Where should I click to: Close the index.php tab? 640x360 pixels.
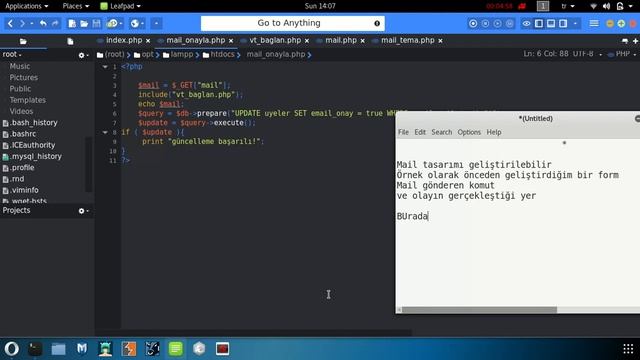pyautogui.click(x=148, y=41)
